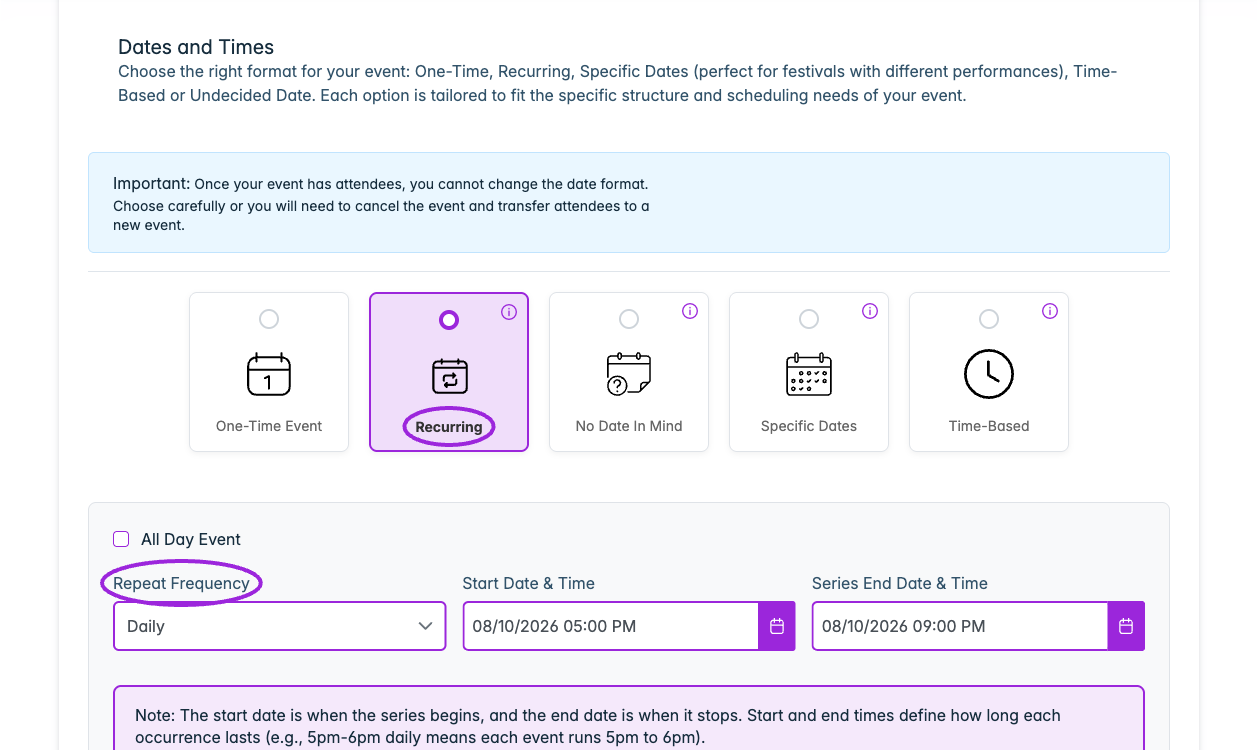Select the Recurring radio button
This screenshot has height=750, width=1258.
click(449, 319)
